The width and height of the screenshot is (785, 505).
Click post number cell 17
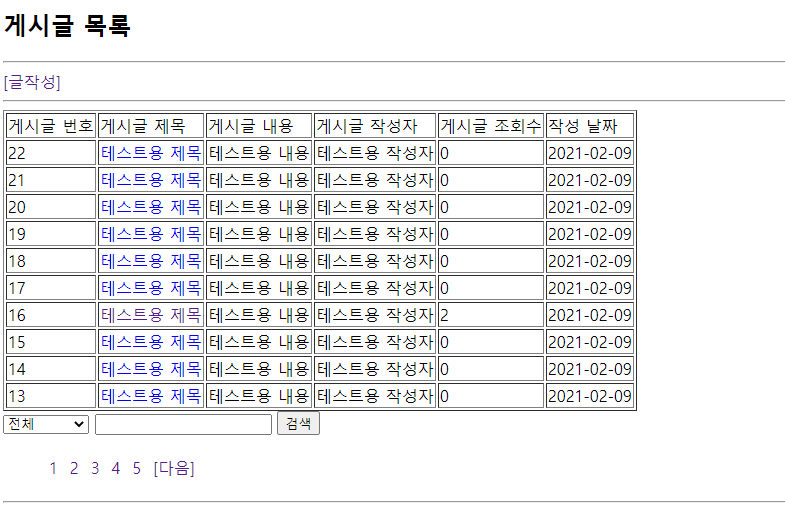[x=51, y=288]
